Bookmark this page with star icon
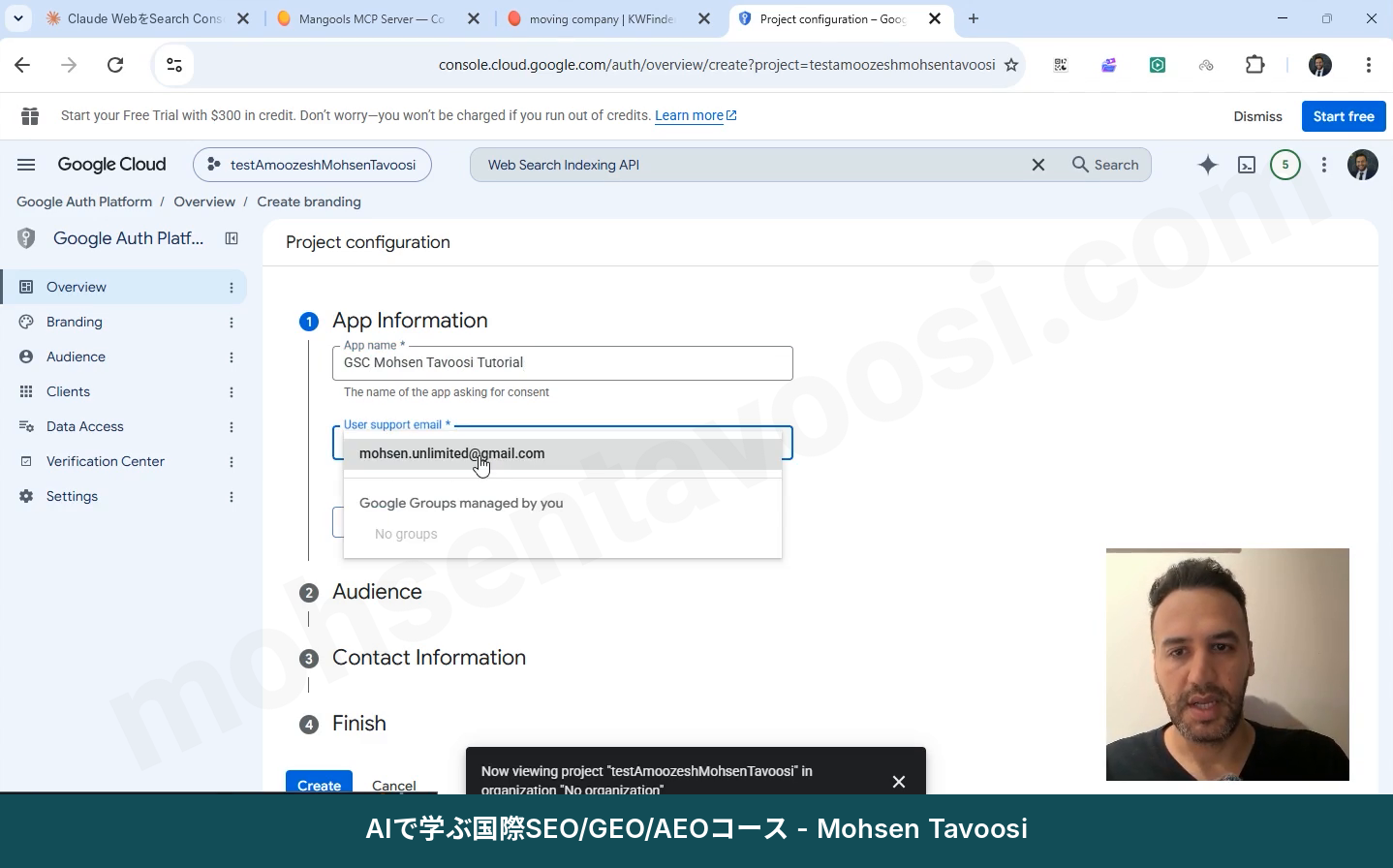This screenshot has width=1393, height=868. tap(1011, 65)
